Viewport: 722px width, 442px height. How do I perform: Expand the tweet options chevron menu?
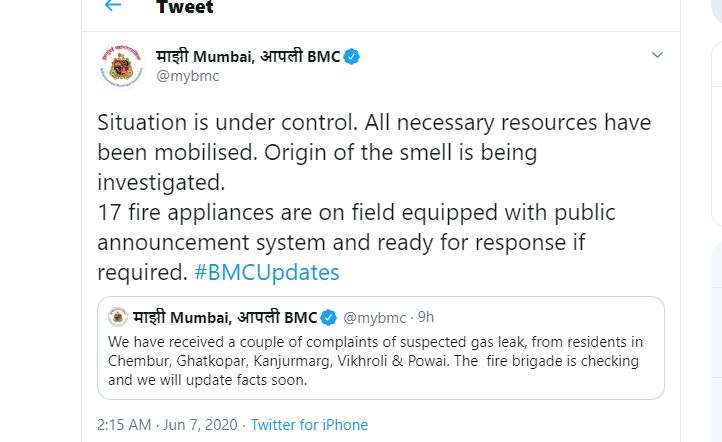click(657, 55)
